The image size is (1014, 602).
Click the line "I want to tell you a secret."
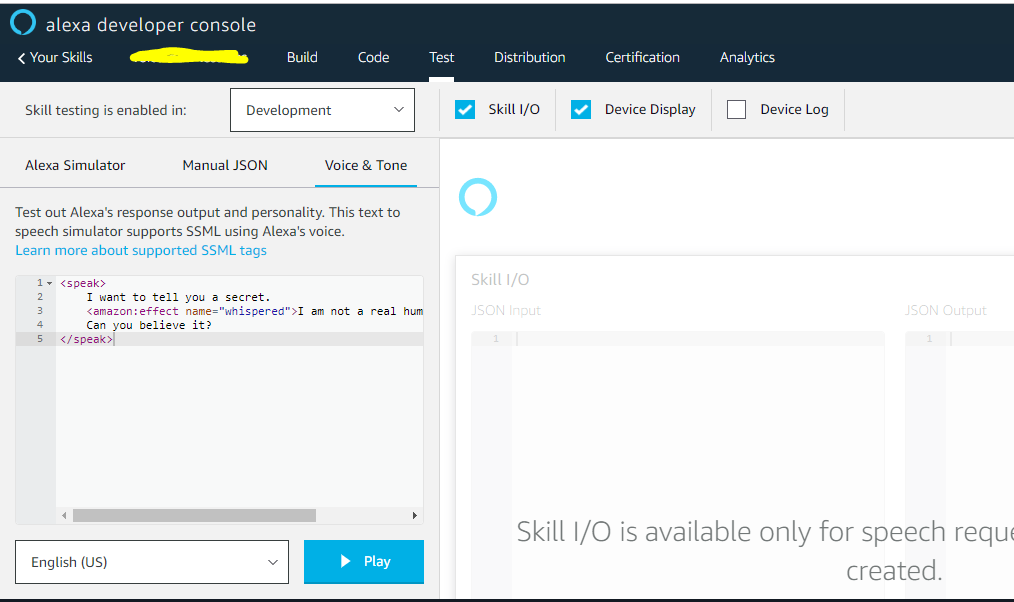178,297
